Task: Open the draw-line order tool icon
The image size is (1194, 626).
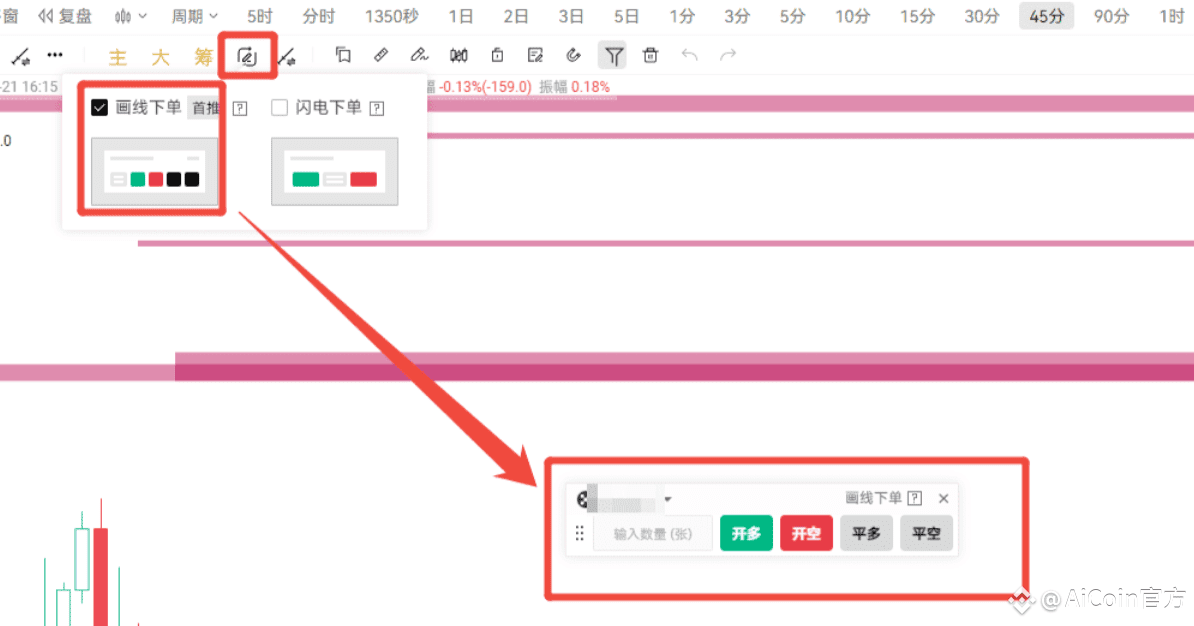Action: click(x=247, y=56)
